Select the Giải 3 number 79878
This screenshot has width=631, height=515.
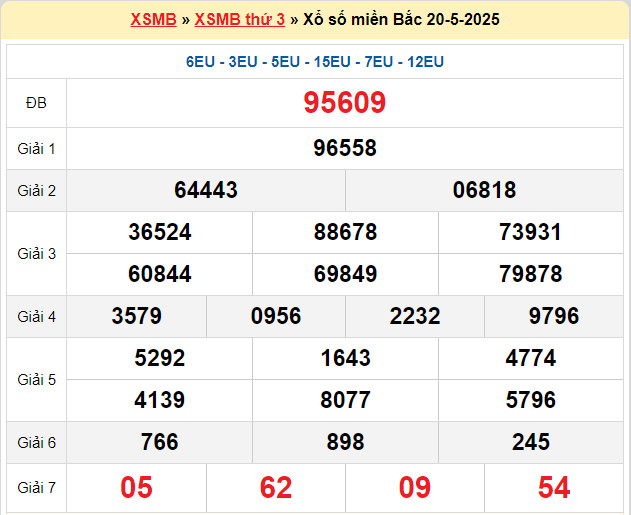point(530,274)
